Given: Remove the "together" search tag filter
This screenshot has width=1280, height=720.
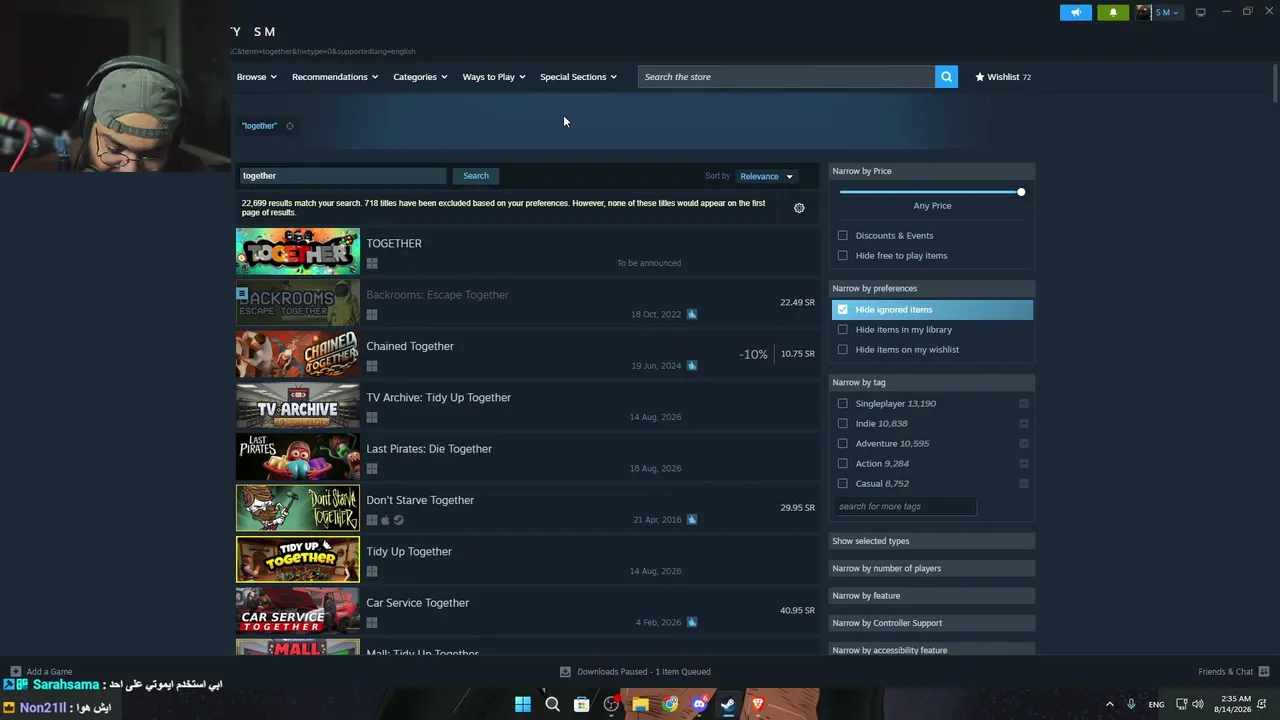Looking at the screenshot, I should tap(289, 126).
